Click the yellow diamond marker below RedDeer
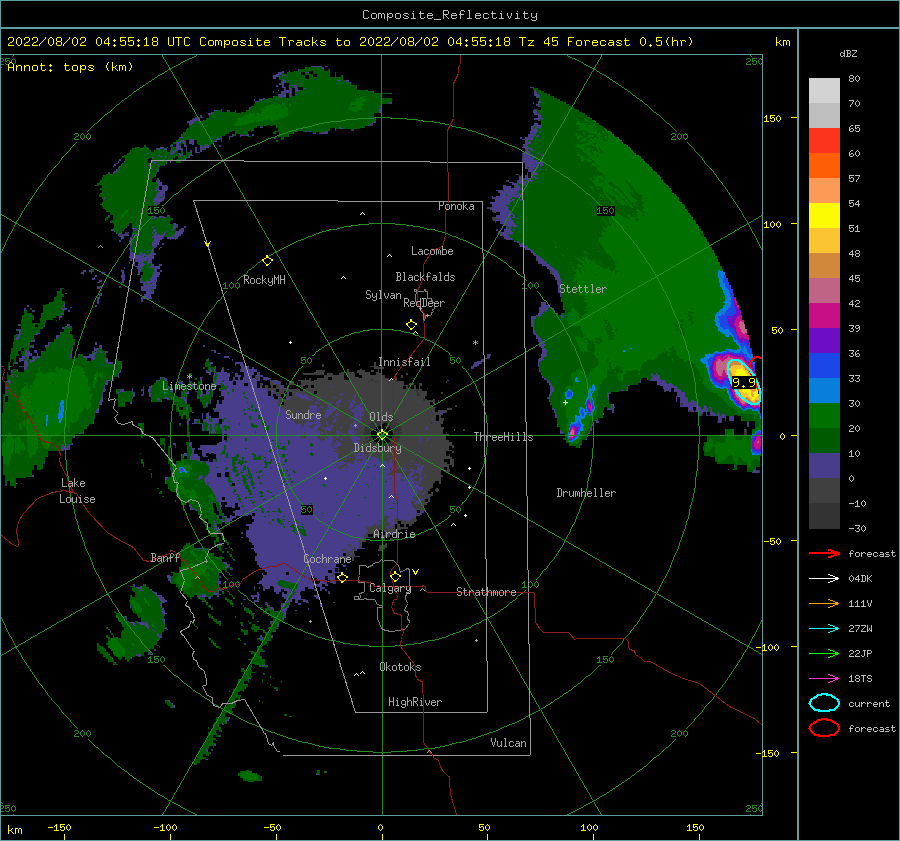This screenshot has width=900, height=841. pyautogui.click(x=411, y=325)
